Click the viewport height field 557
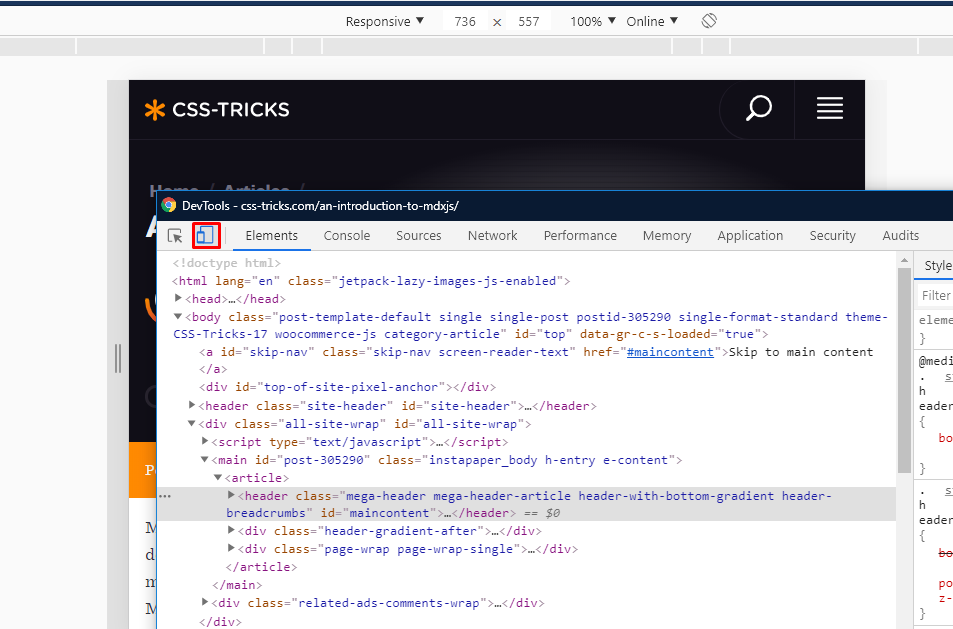This screenshot has height=629, width=953. pyautogui.click(x=529, y=22)
